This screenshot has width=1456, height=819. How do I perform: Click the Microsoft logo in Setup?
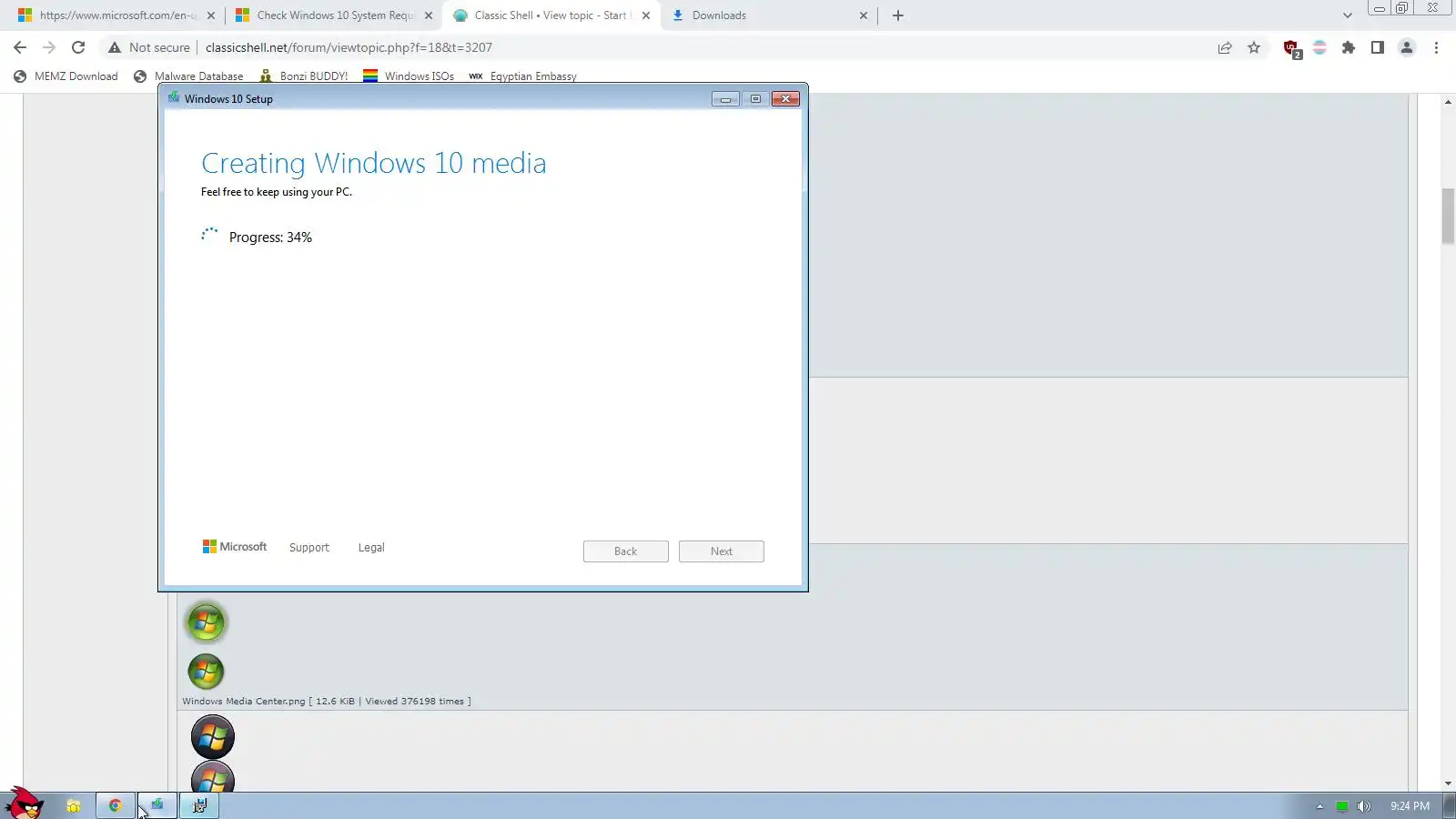[x=235, y=547]
